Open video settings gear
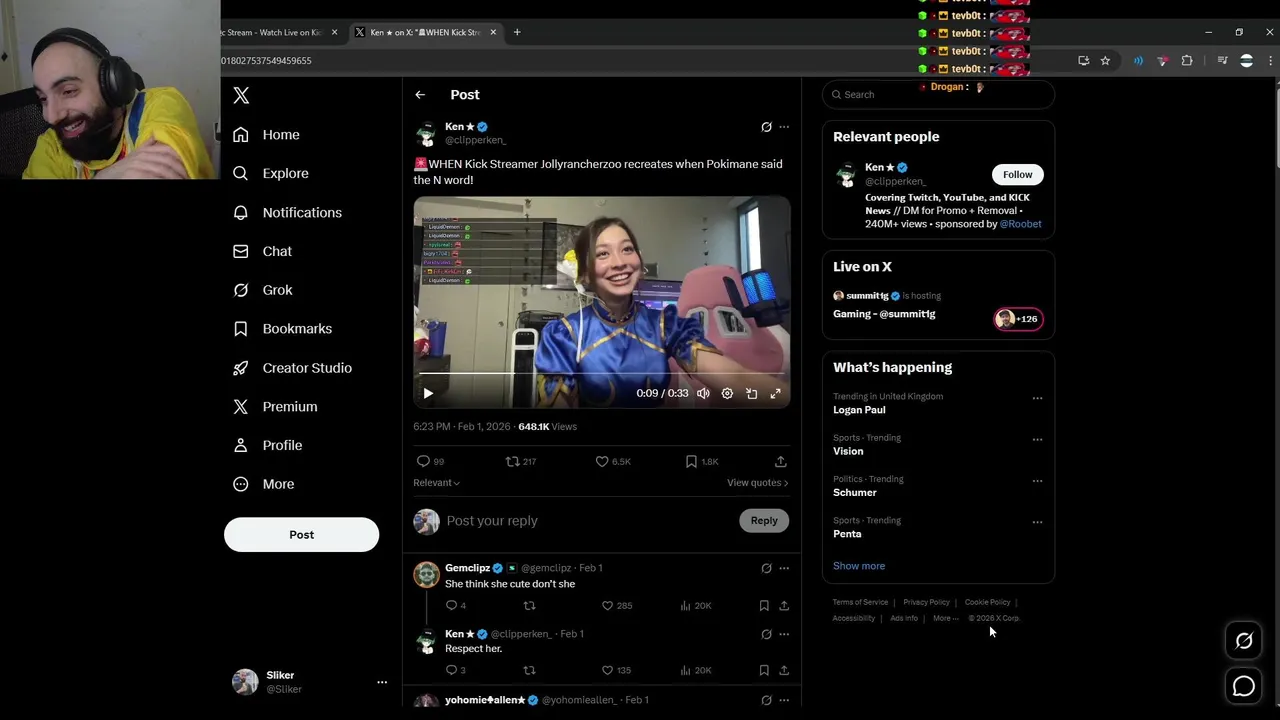The width and height of the screenshot is (1280, 720). 727,393
